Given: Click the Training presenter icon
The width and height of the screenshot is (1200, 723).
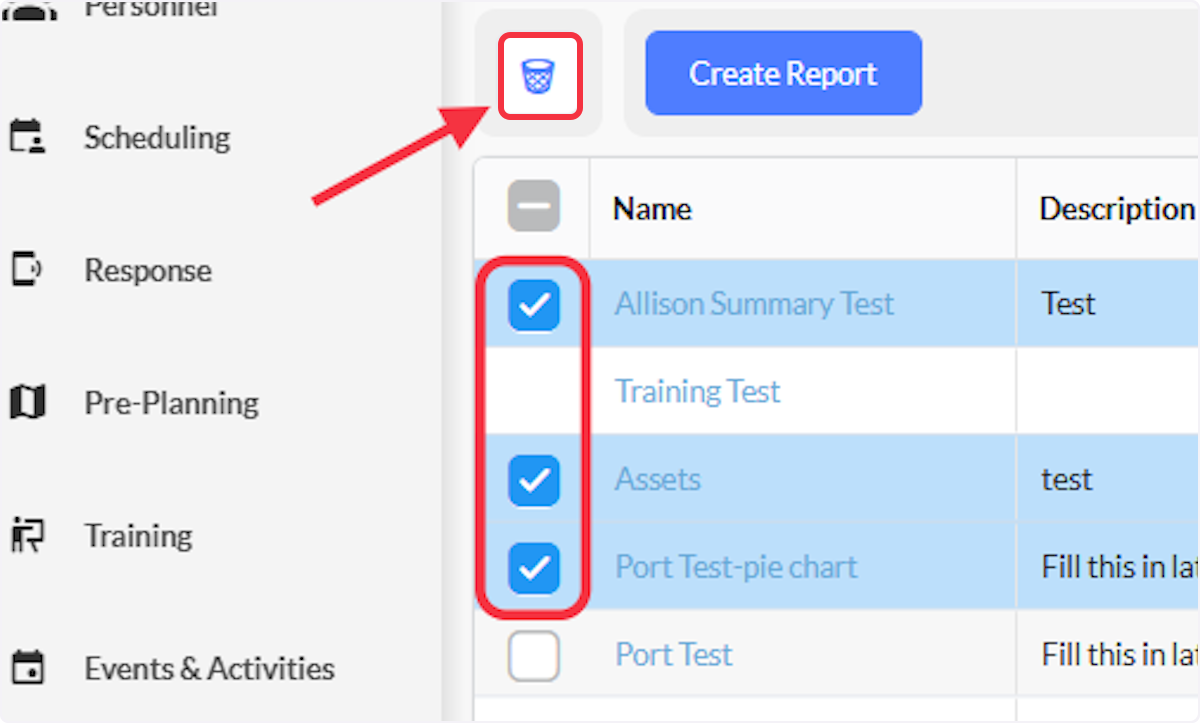Looking at the screenshot, I should pos(27,535).
